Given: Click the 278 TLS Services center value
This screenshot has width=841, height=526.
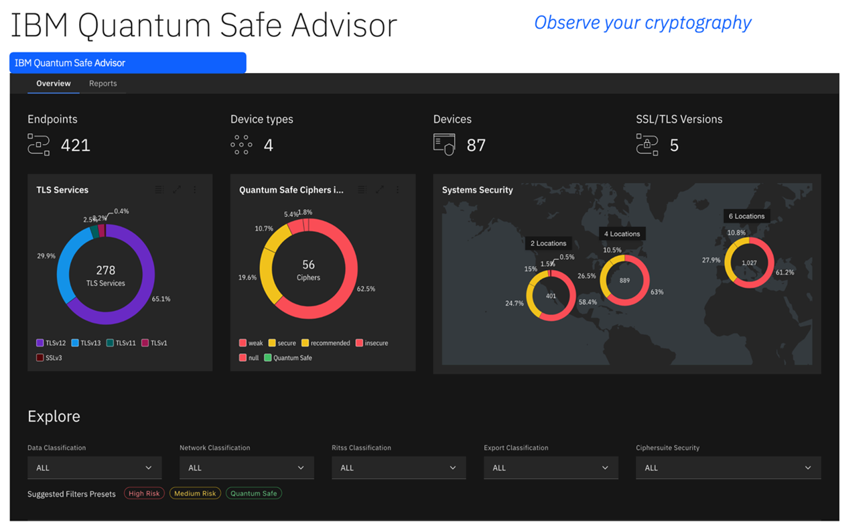Looking at the screenshot, I should (x=106, y=270).
